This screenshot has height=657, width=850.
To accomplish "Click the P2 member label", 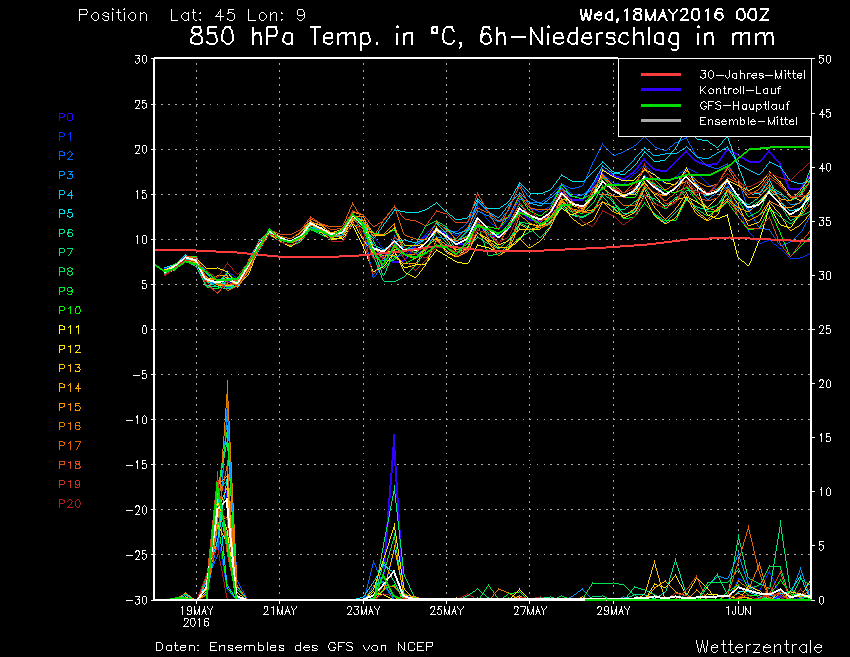I will [66, 156].
